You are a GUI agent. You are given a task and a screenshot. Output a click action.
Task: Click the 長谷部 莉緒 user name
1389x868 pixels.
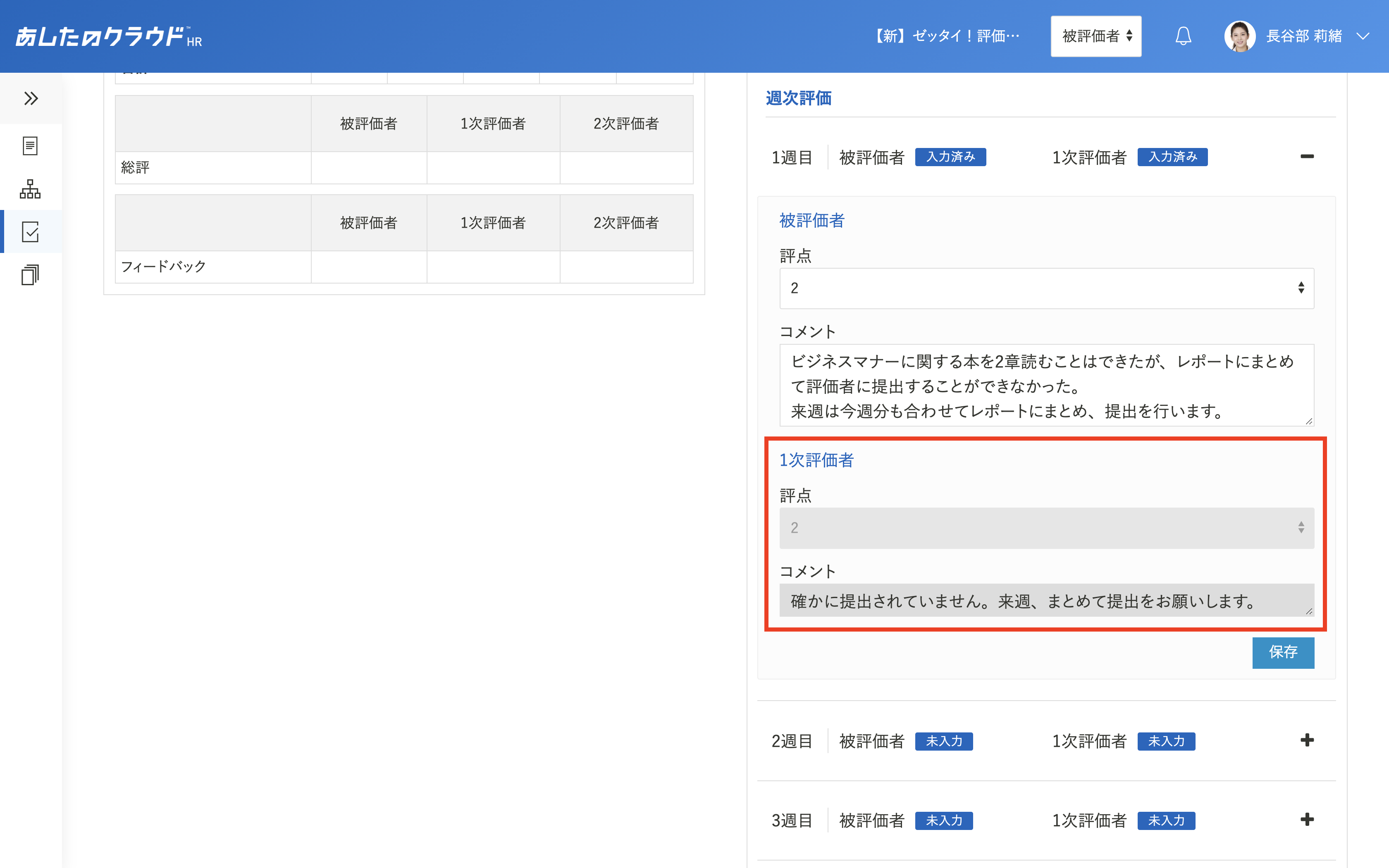pyautogui.click(x=1304, y=36)
